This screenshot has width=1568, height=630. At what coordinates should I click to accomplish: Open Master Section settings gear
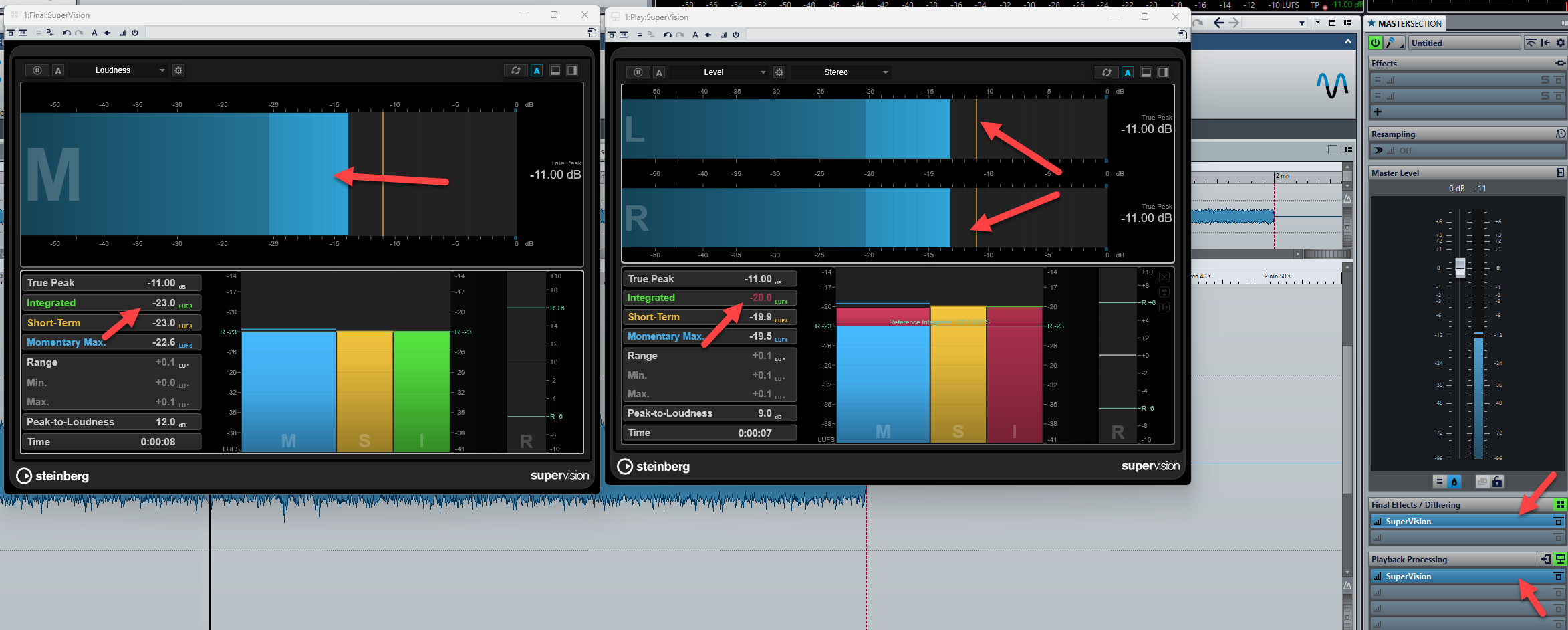(1561, 43)
